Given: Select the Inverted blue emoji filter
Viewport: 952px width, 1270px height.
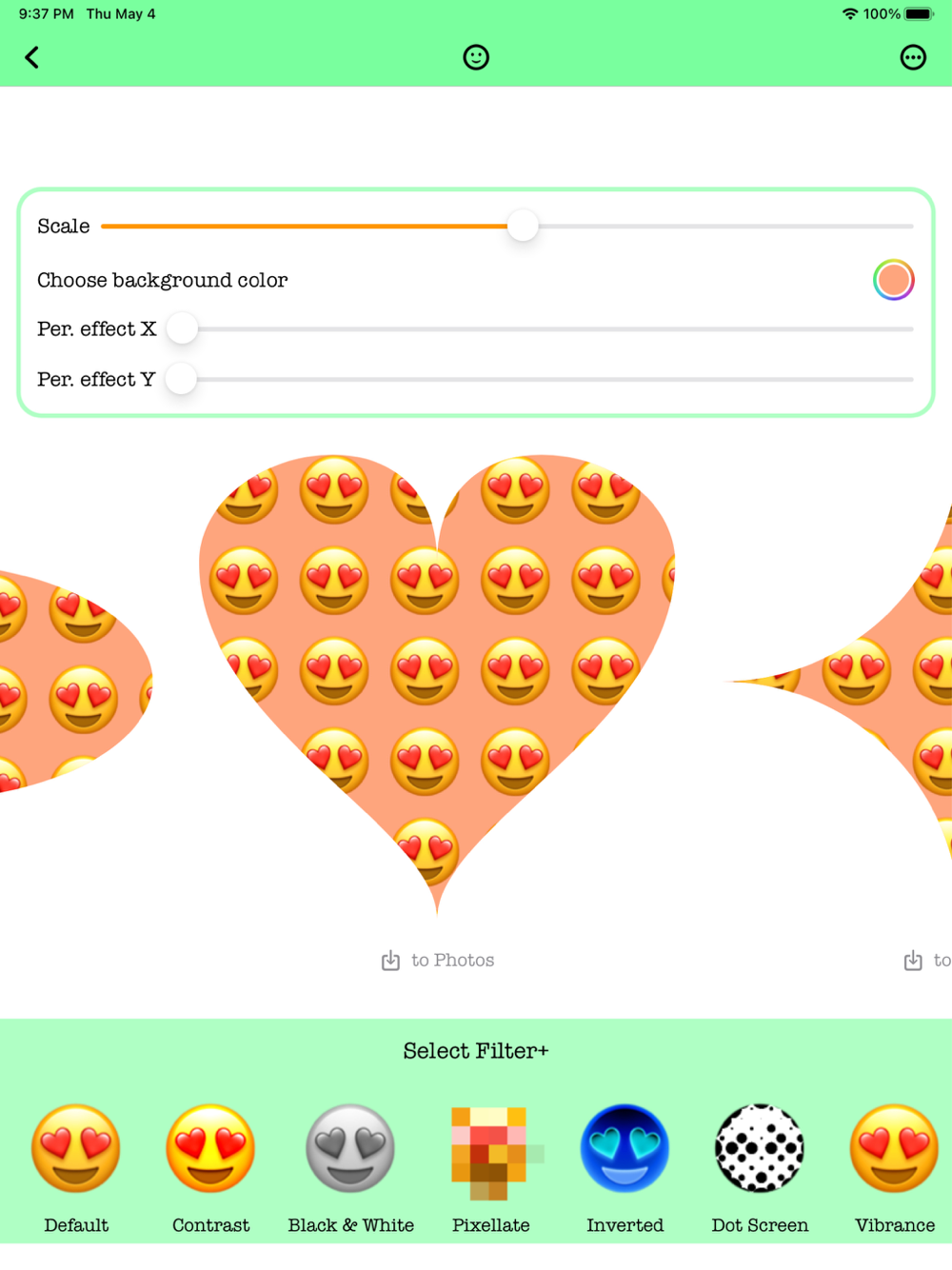Looking at the screenshot, I should click(625, 1149).
